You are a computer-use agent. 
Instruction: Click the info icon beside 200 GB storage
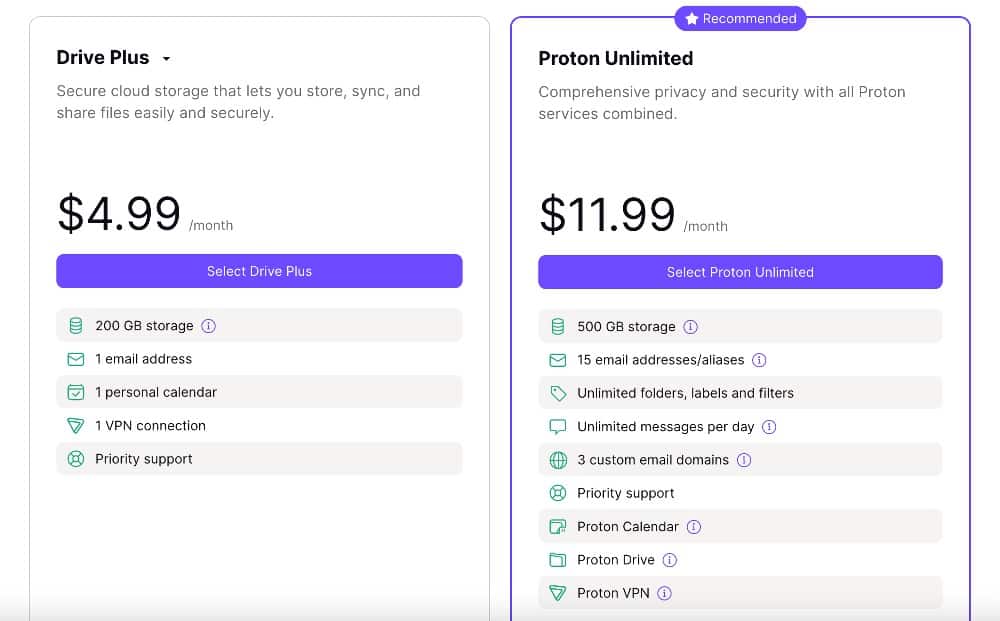(x=209, y=326)
